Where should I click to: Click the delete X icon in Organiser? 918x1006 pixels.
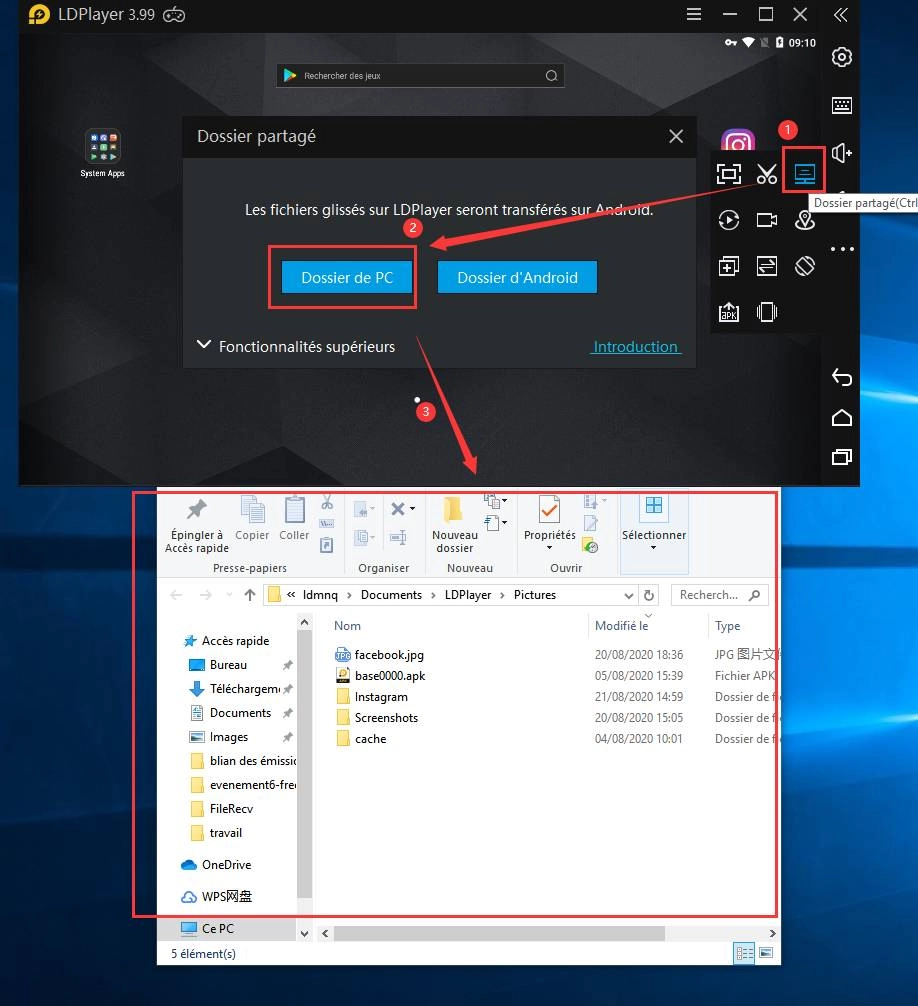pos(398,509)
